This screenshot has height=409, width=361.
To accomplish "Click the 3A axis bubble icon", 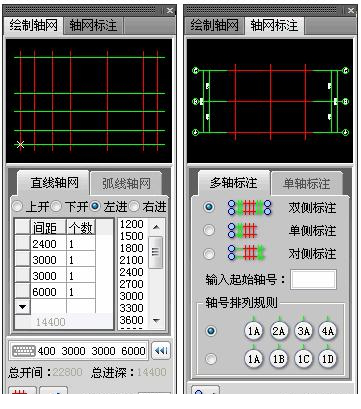I will click(x=303, y=331).
